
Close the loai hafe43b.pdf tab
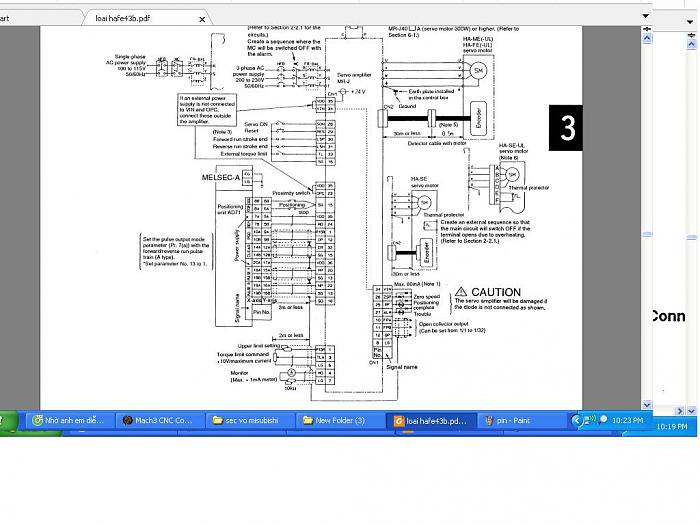coord(203,18)
